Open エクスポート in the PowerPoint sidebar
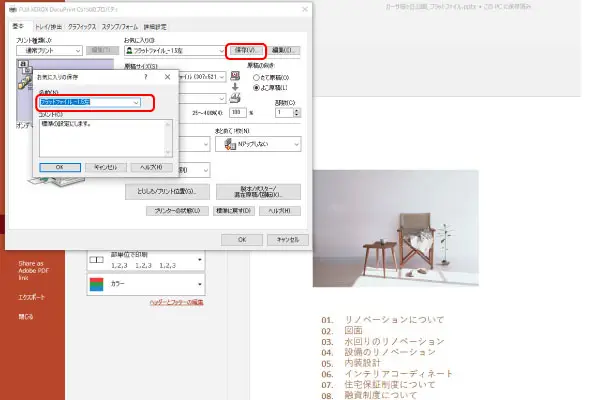This screenshot has height=400, width=600. pos(31,297)
